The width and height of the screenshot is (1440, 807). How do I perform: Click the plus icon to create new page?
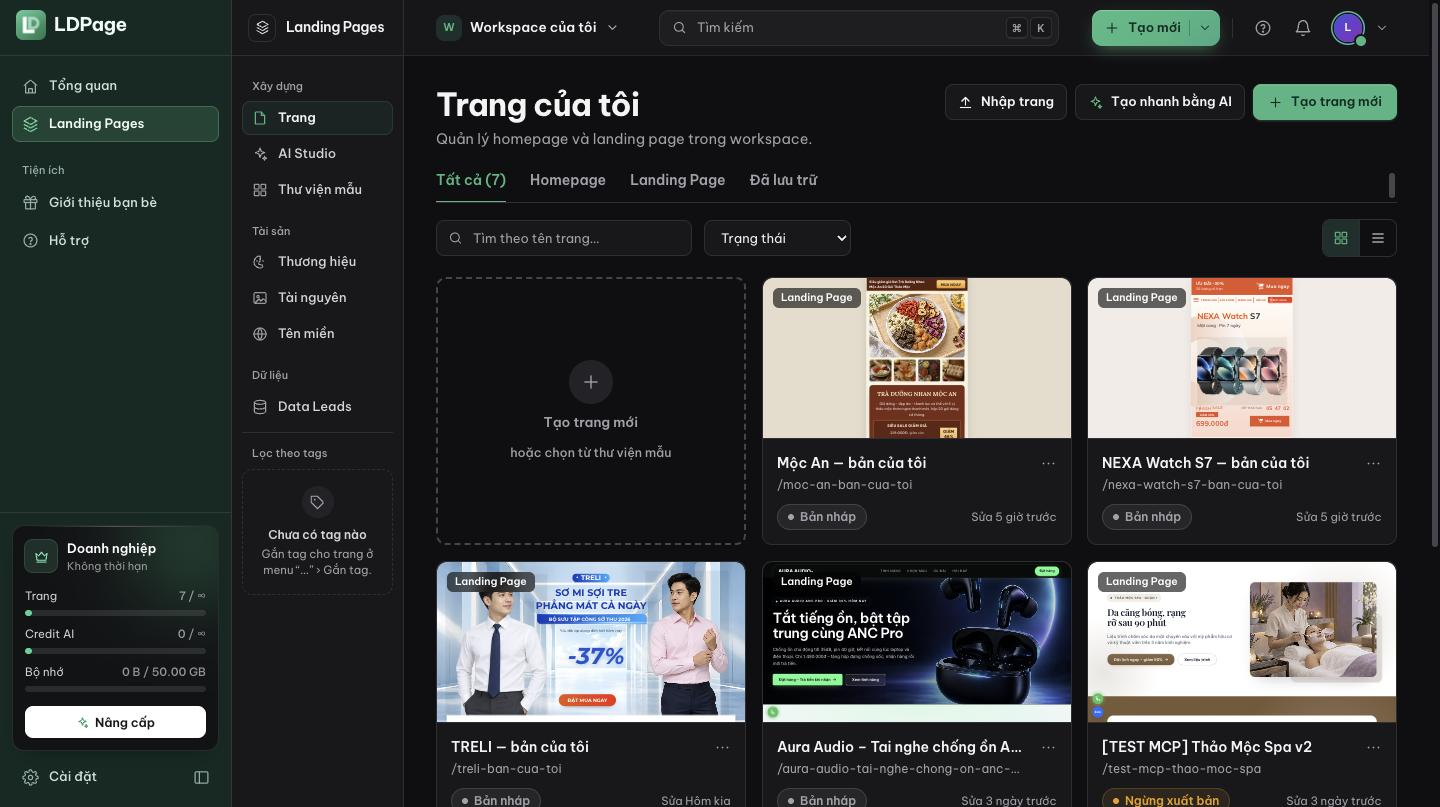pos(591,382)
